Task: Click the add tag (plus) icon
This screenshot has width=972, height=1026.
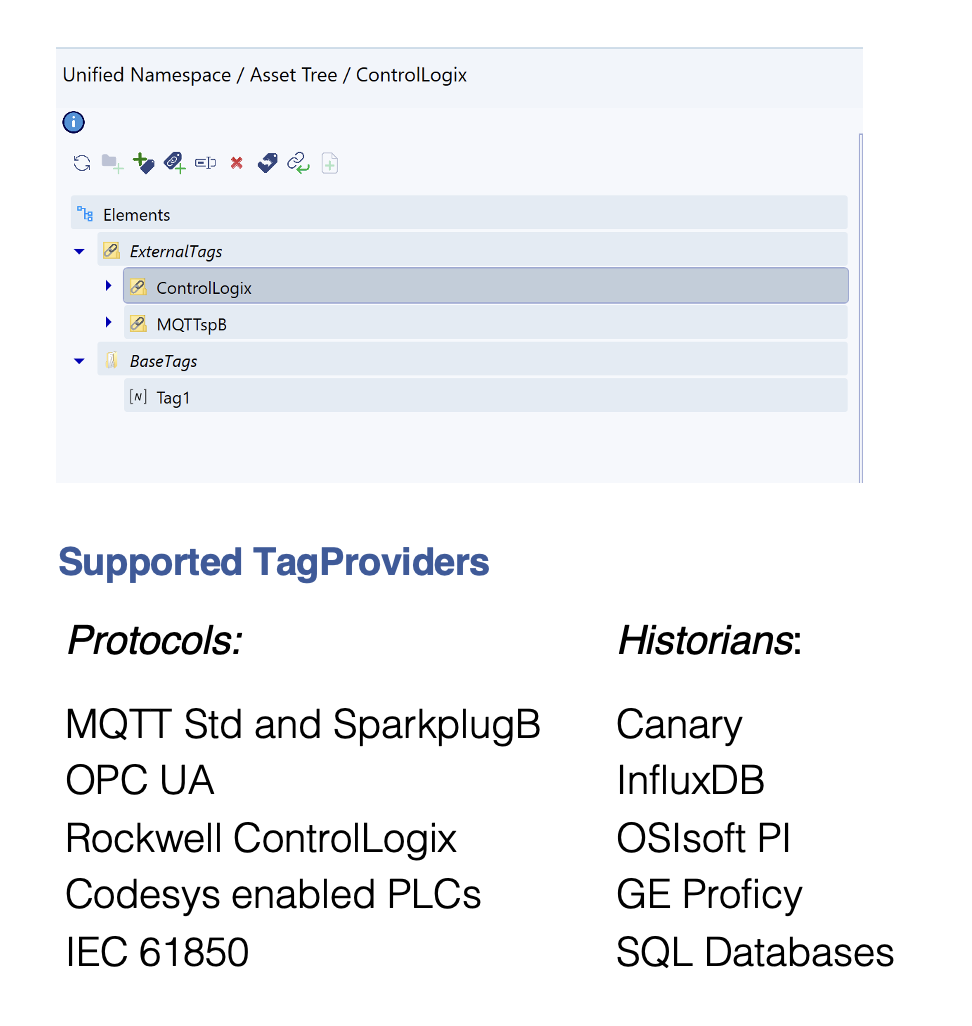Action: [143, 163]
